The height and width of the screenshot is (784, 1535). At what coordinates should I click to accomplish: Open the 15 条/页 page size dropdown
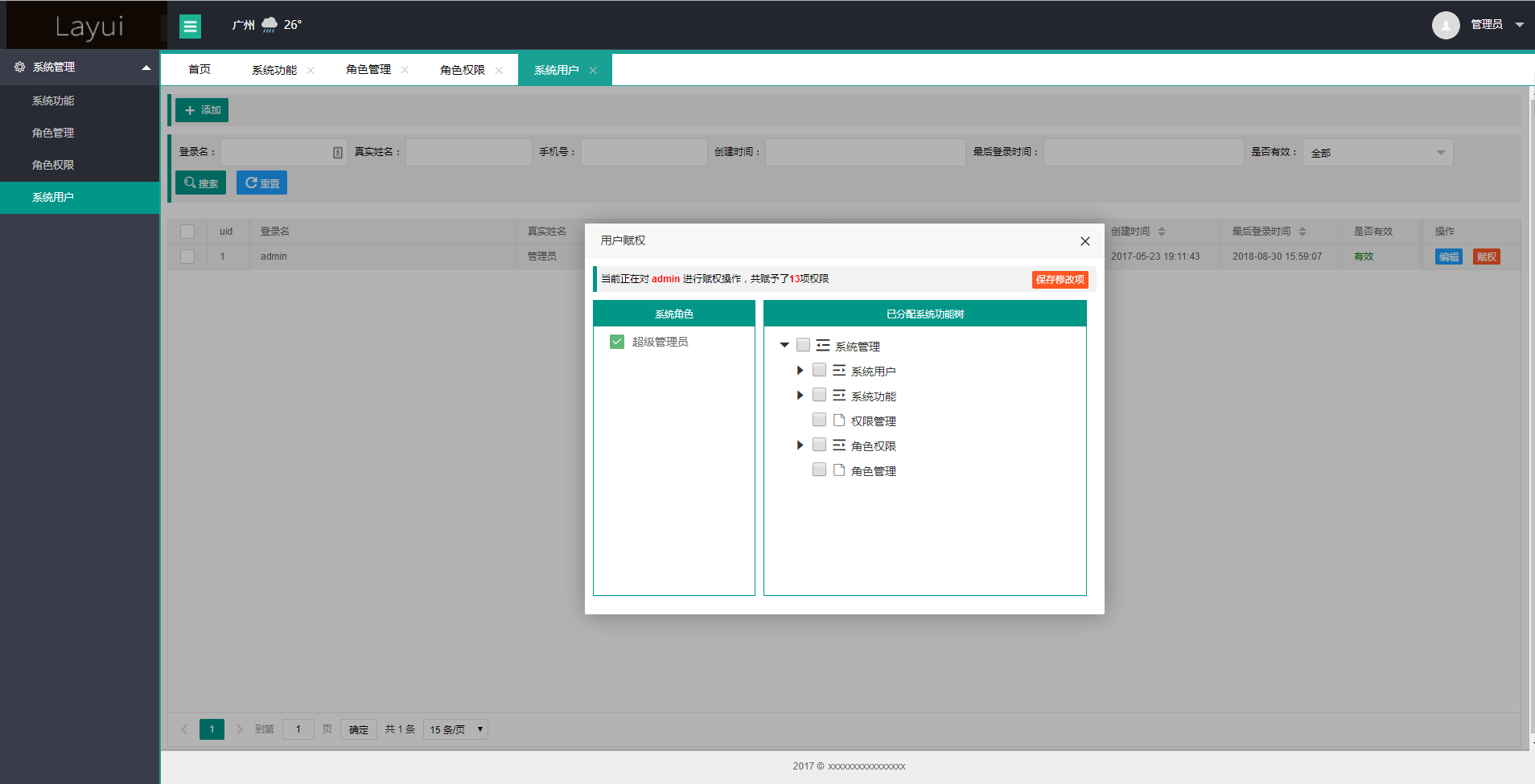coord(455,729)
